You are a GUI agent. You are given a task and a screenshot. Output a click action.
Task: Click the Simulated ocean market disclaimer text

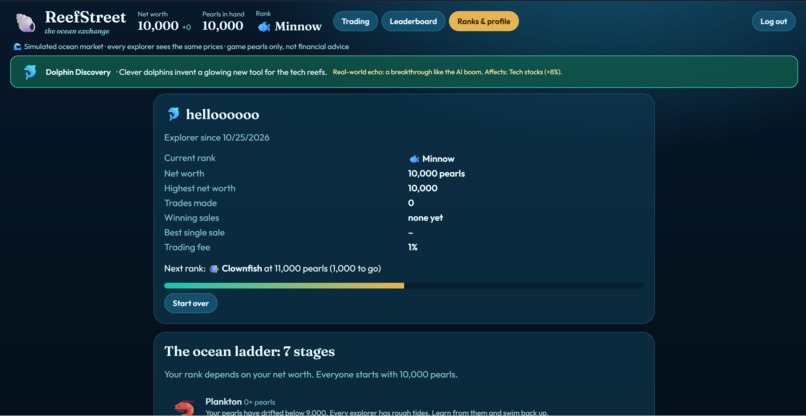coord(187,47)
